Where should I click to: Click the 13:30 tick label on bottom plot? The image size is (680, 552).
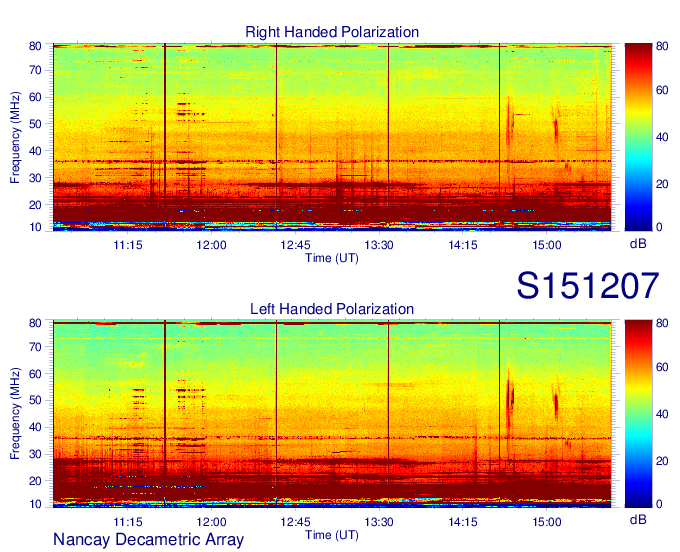(x=379, y=522)
